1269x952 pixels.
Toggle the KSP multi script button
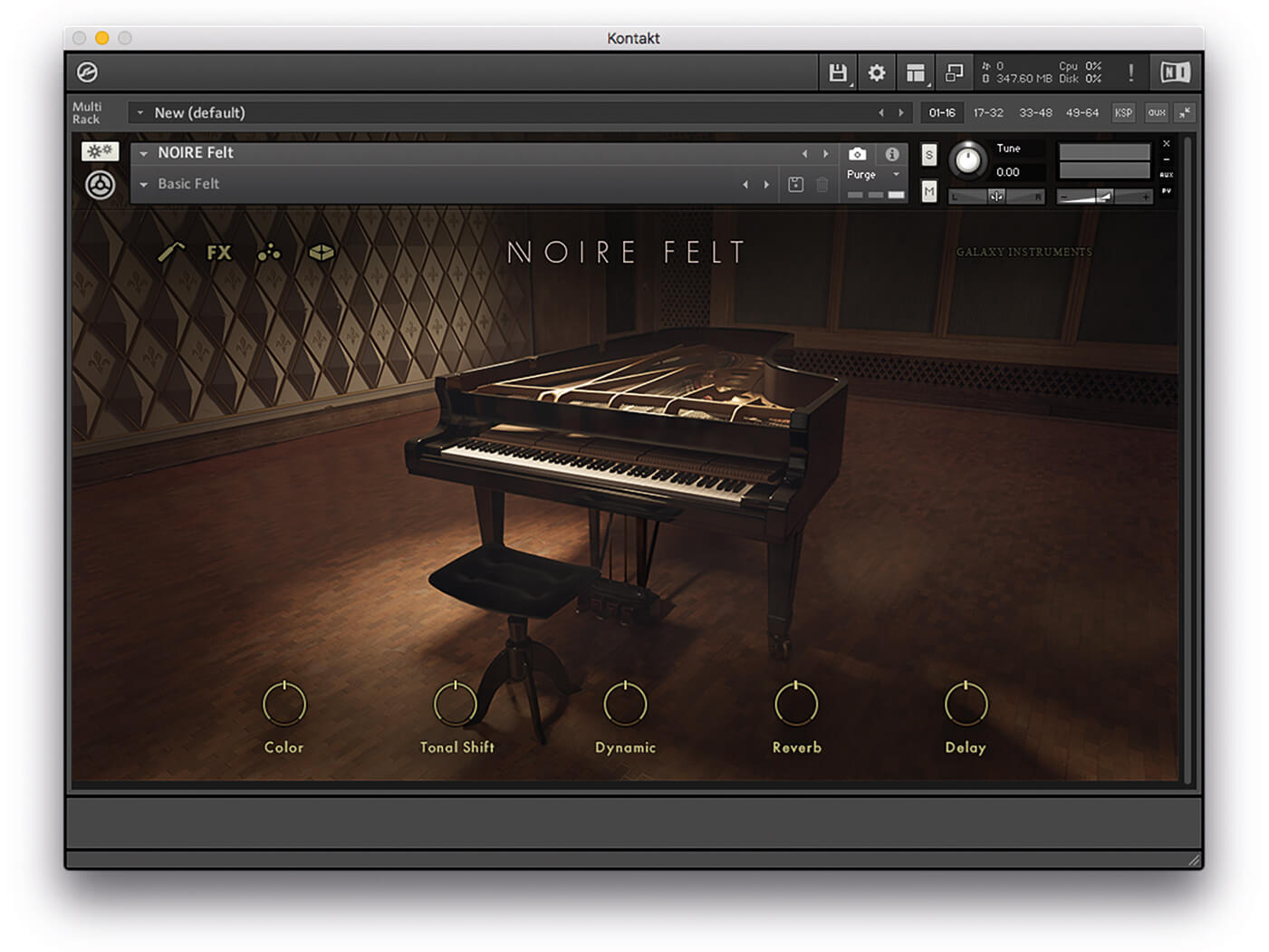click(x=1123, y=112)
